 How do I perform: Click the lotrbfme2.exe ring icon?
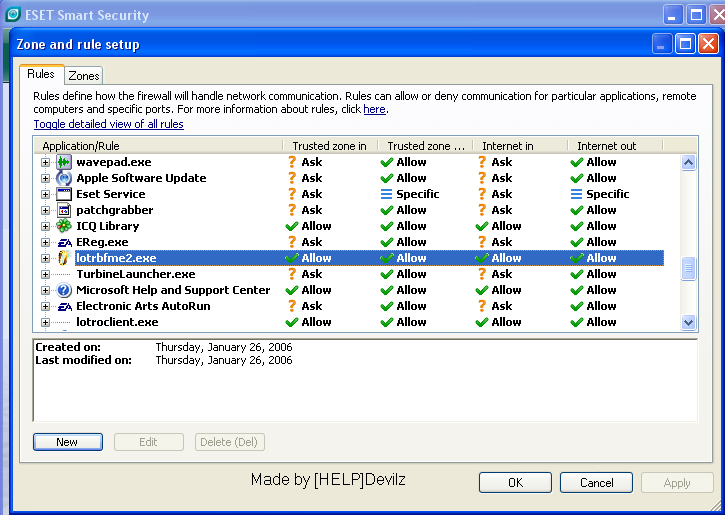click(x=64, y=258)
